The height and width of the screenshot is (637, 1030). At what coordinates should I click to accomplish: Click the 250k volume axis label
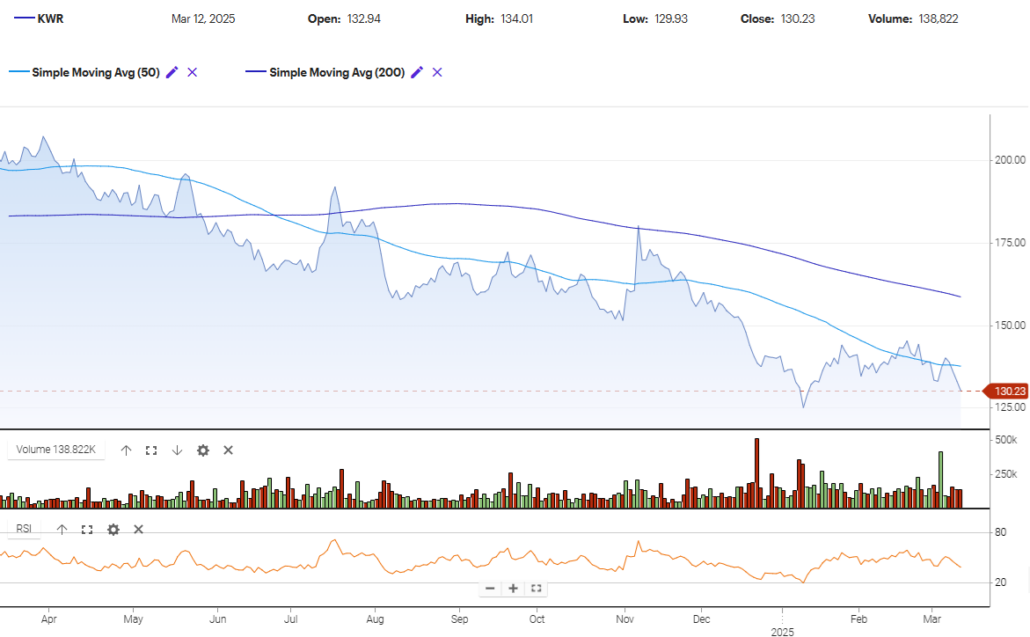click(x=1006, y=474)
